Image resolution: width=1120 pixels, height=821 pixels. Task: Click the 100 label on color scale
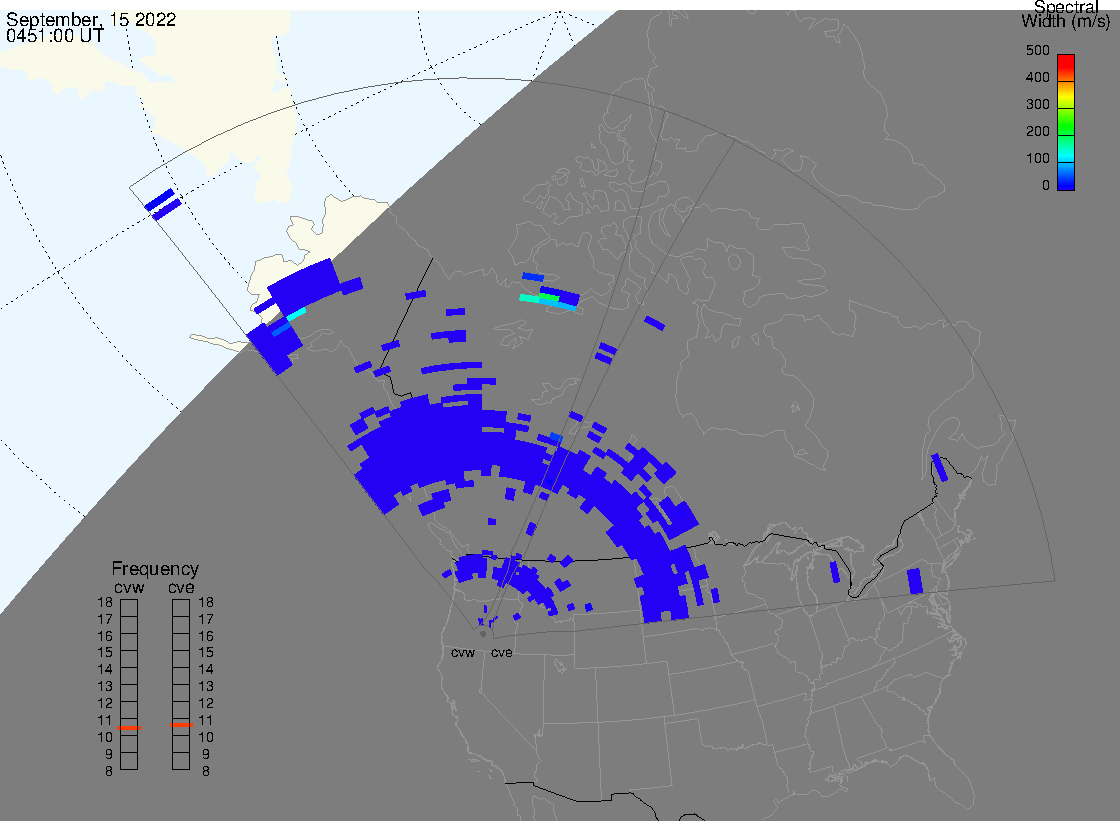click(x=1037, y=159)
